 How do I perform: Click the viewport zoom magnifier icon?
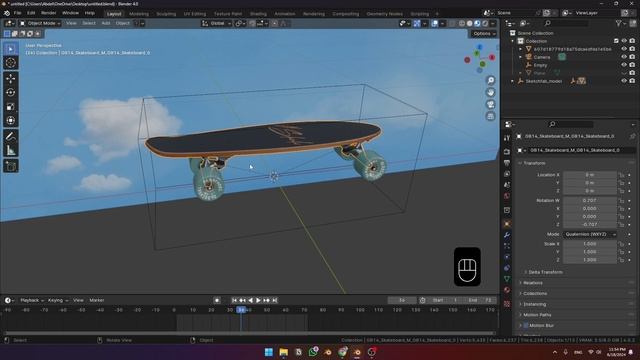pos(491,80)
